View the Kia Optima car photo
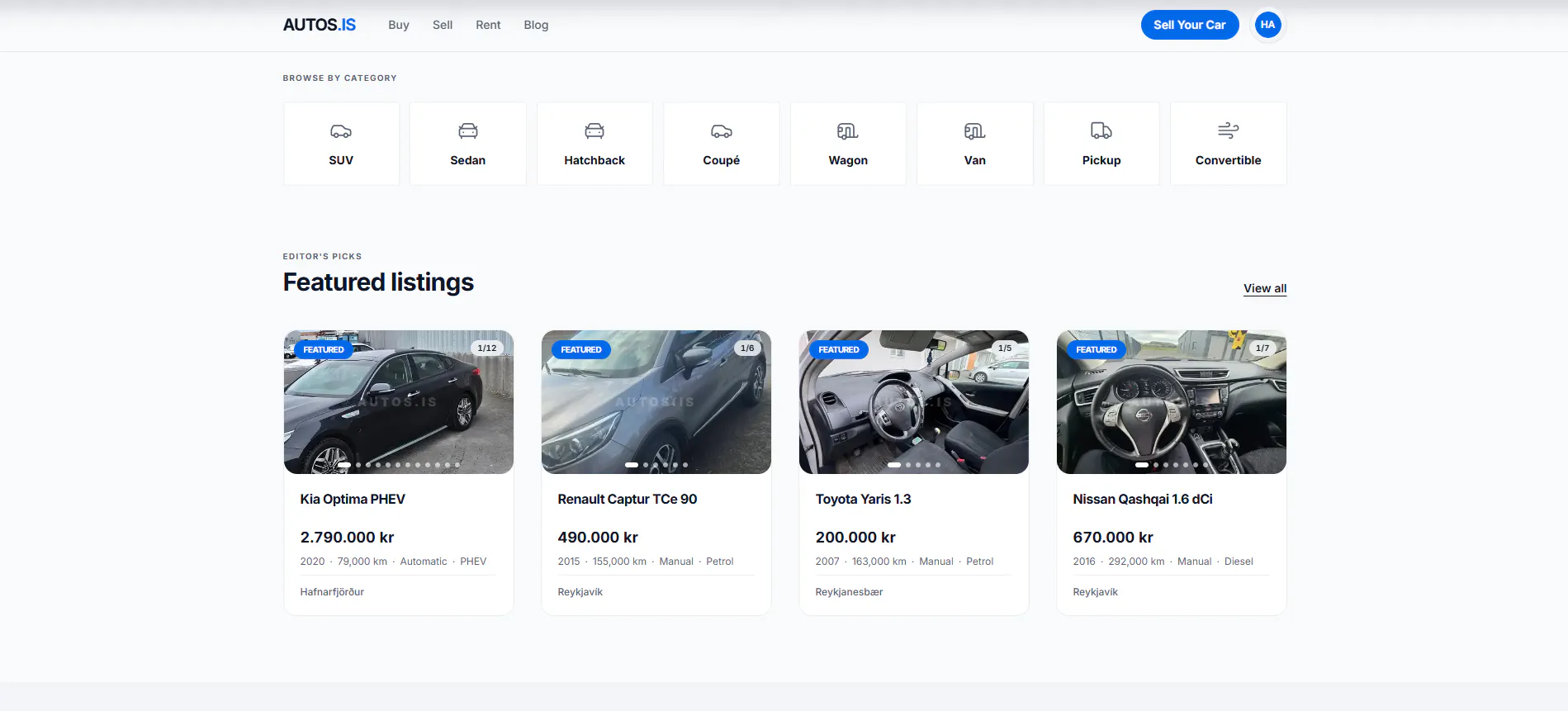1568x711 pixels. point(399,402)
